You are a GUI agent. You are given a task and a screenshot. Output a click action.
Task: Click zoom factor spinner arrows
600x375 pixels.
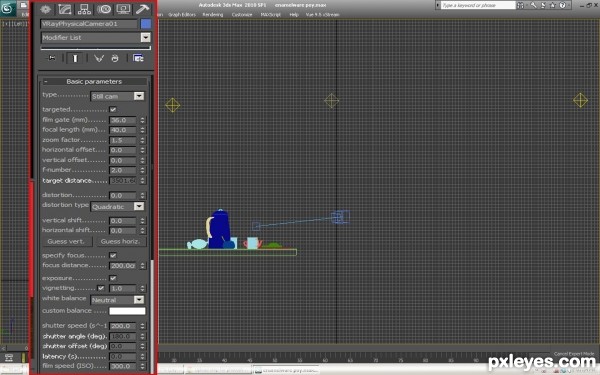tap(142, 140)
